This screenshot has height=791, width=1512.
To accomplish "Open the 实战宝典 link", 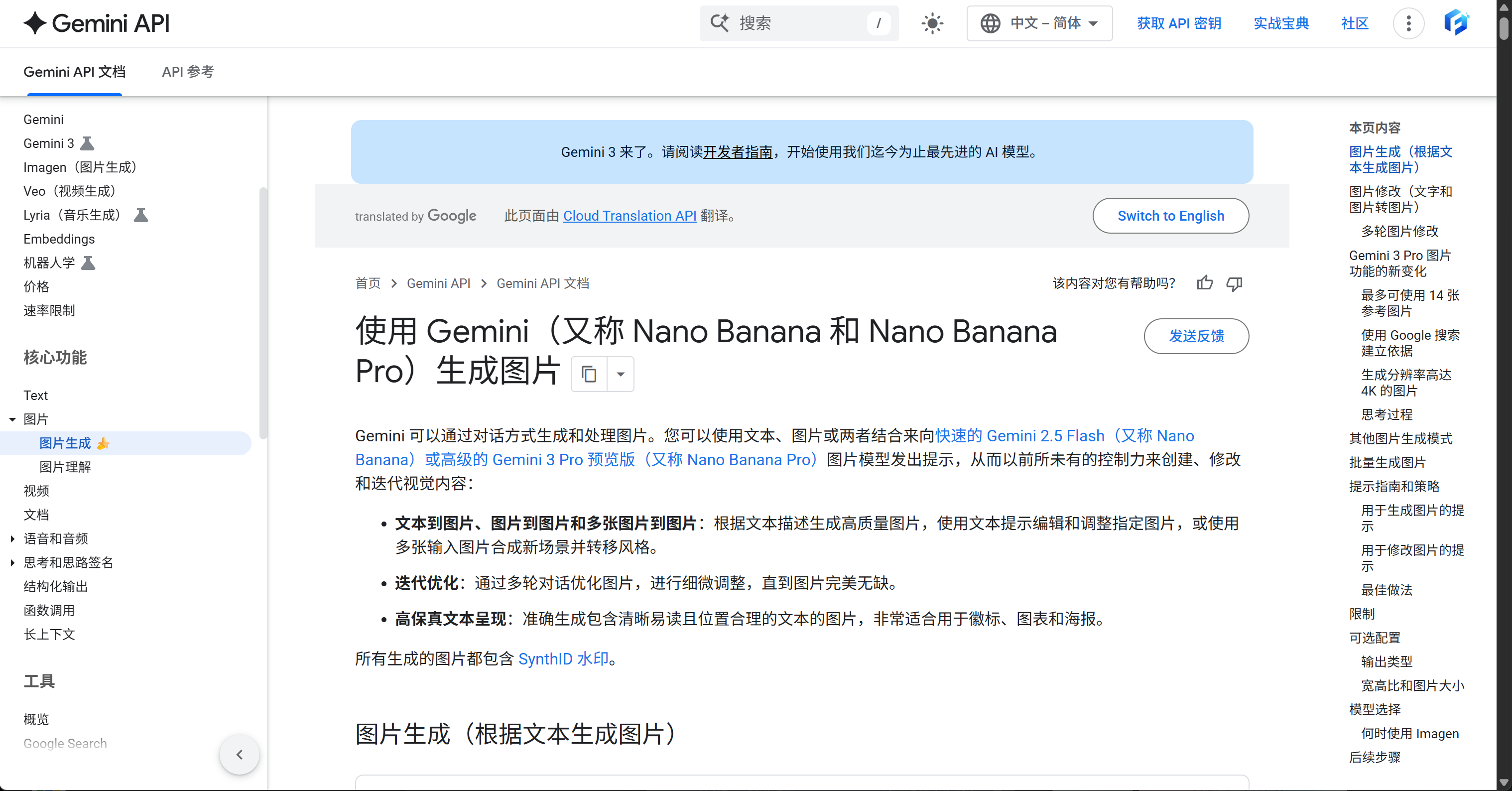I will pyautogui.click(x=1281, y=23).
